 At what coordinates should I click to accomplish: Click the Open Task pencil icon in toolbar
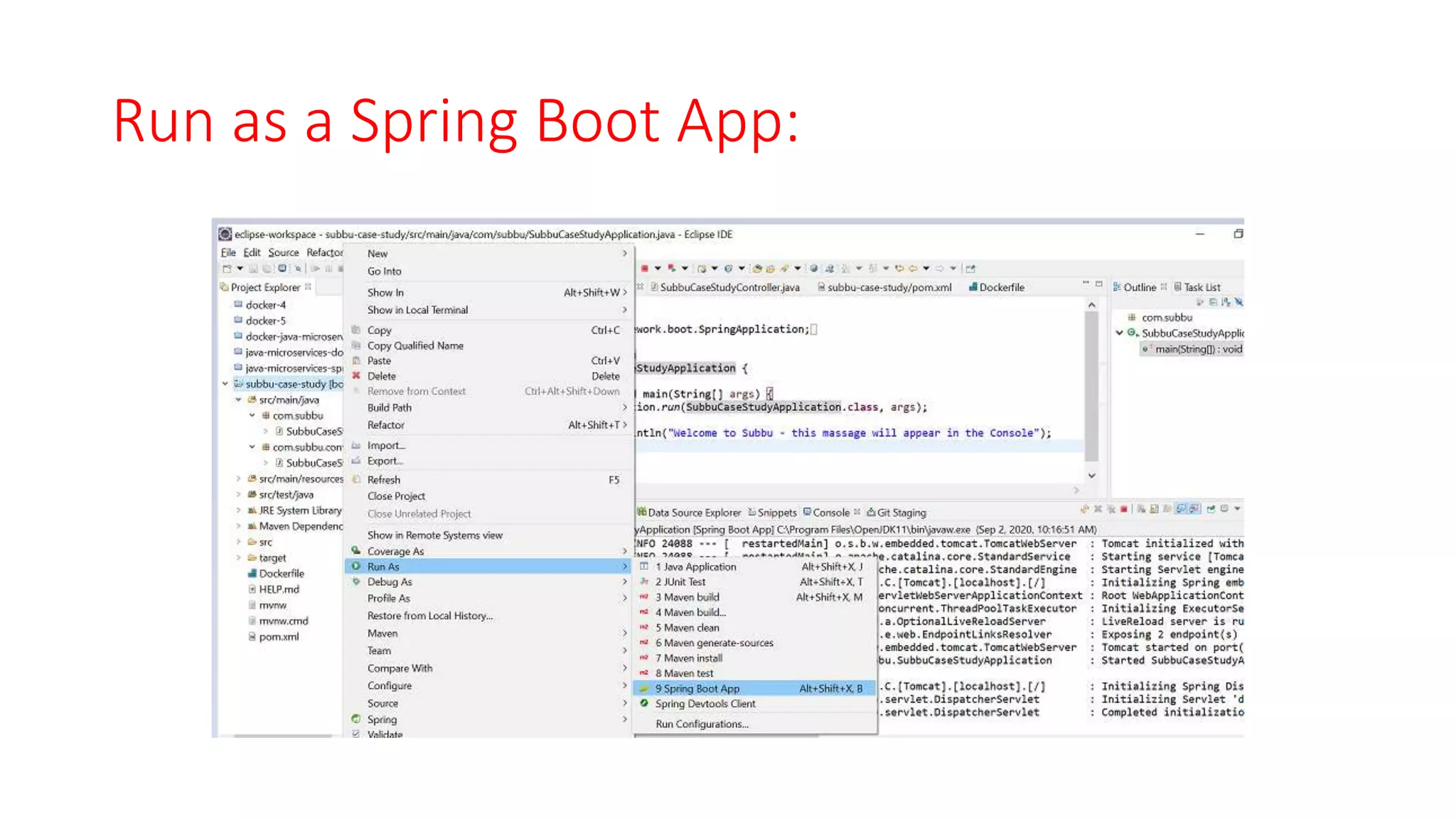[783, 269]
